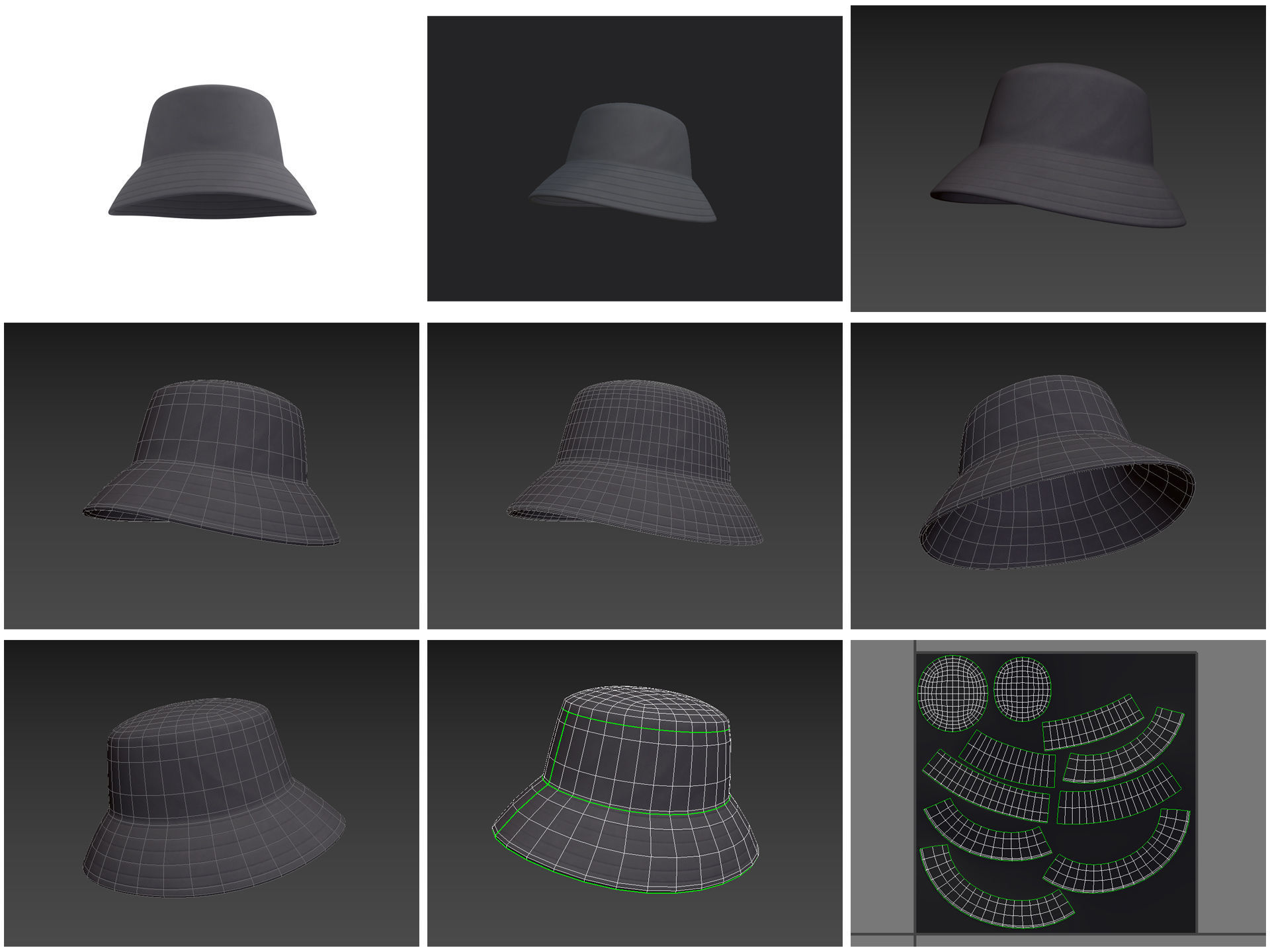
Task: Open the low-poly wireframe hat side view
Action: click(212, 476)
